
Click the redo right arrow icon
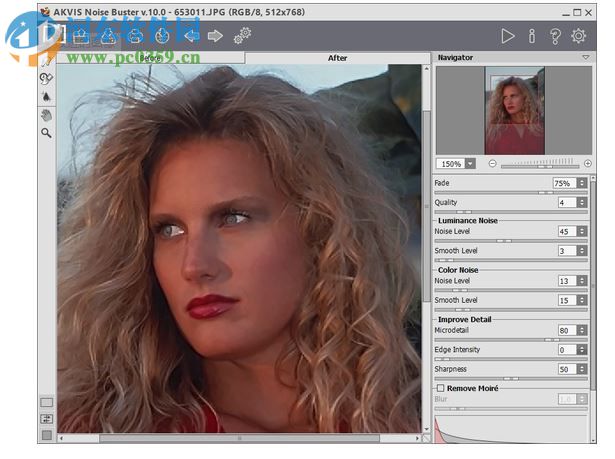(215, 36)
